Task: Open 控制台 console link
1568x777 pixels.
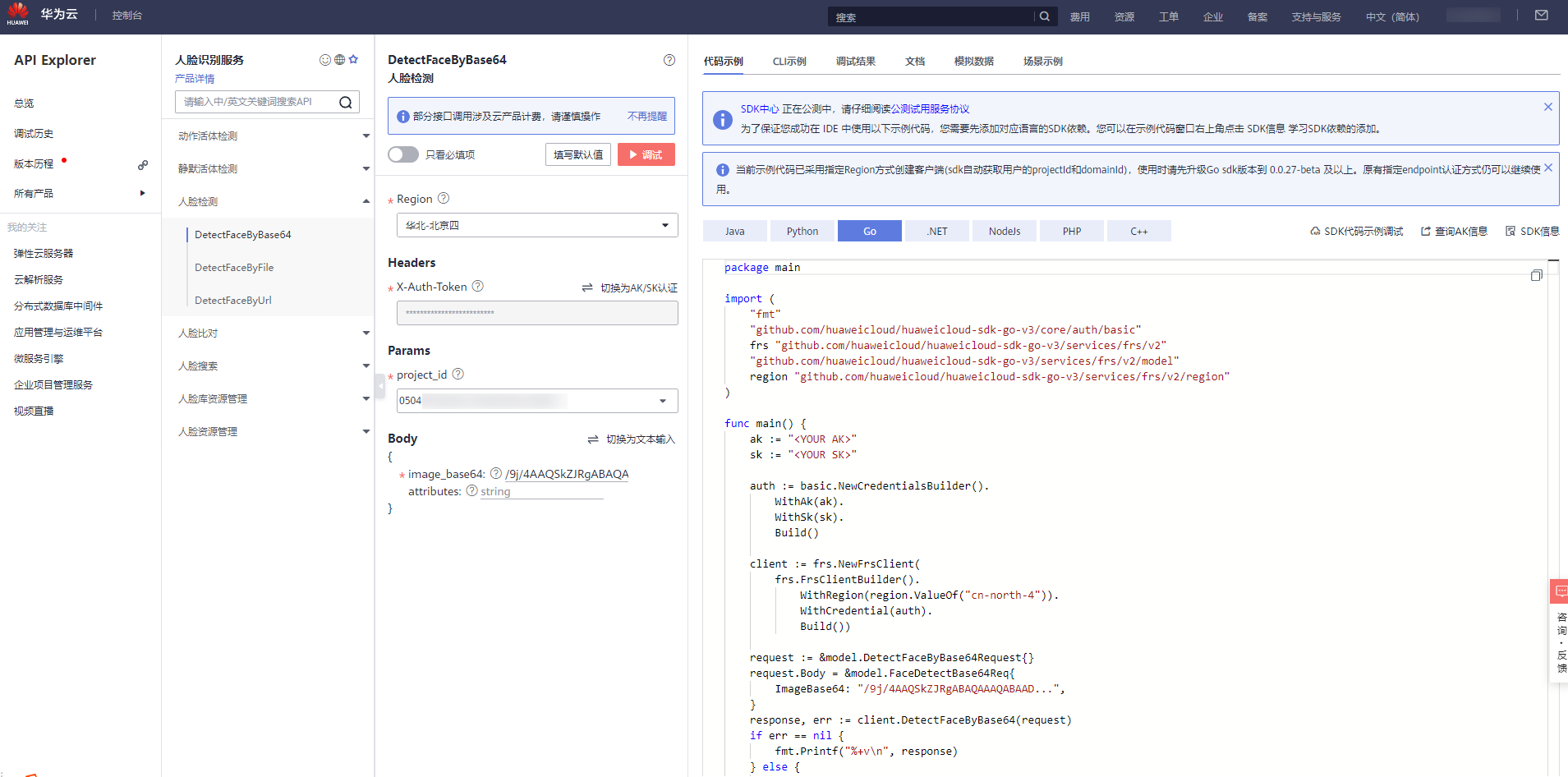Action: tap(127, 16)
